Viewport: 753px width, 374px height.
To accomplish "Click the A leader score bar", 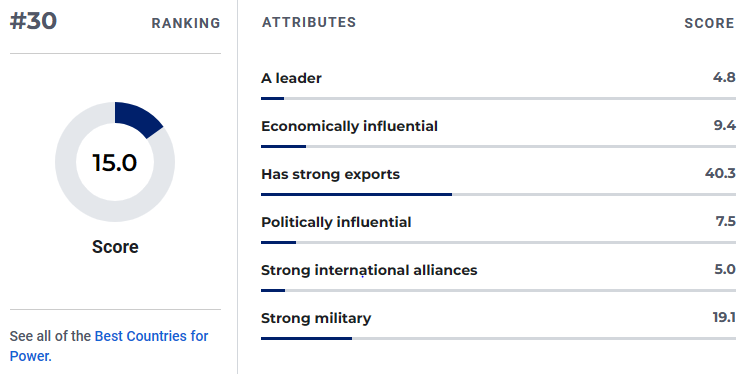I will pyautogui.click(x=498, y=98).
